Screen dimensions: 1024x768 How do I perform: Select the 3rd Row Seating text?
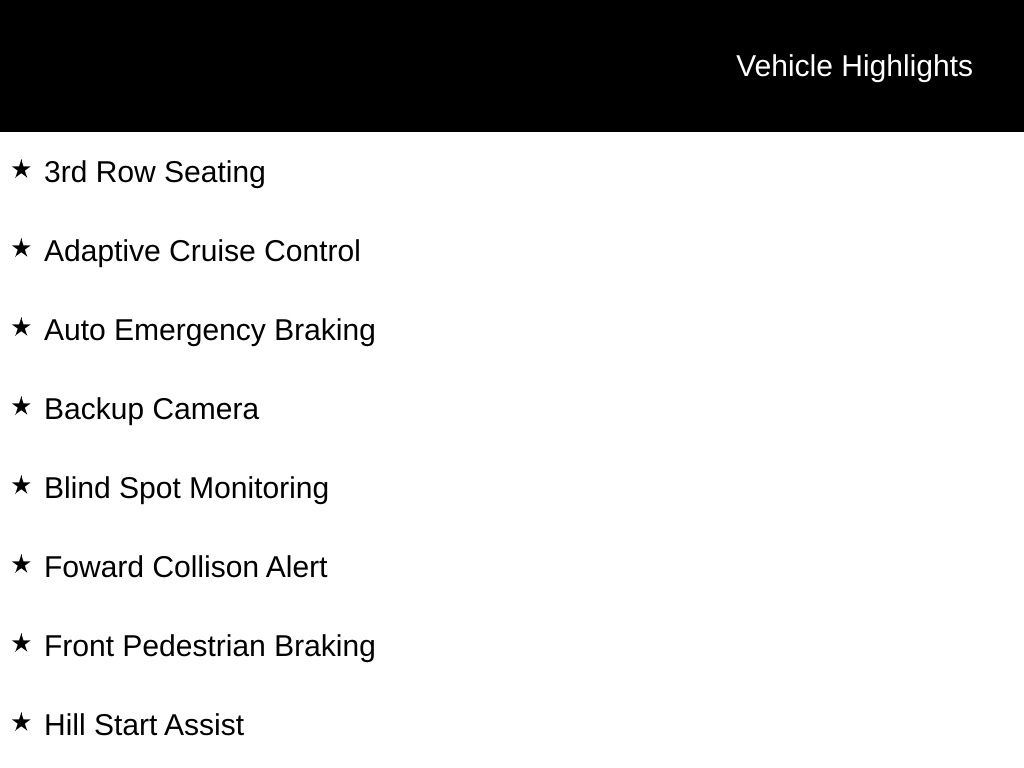[155, 172]
